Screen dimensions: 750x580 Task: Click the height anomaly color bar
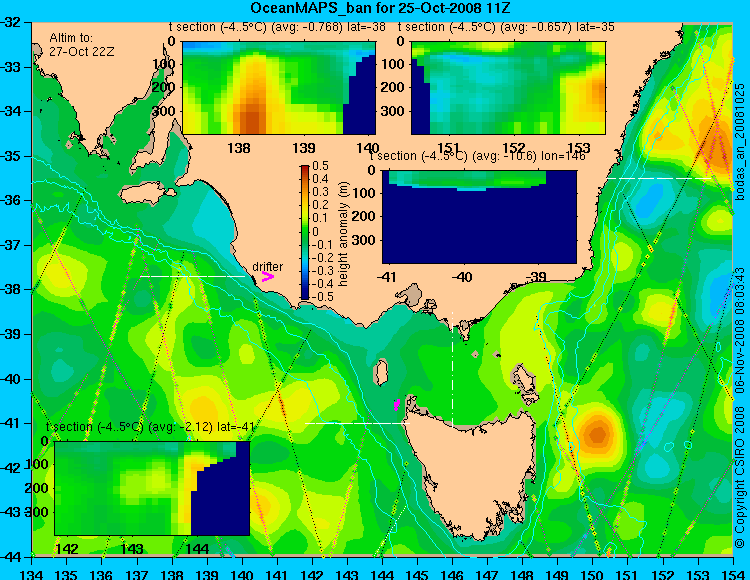[305, 232]
